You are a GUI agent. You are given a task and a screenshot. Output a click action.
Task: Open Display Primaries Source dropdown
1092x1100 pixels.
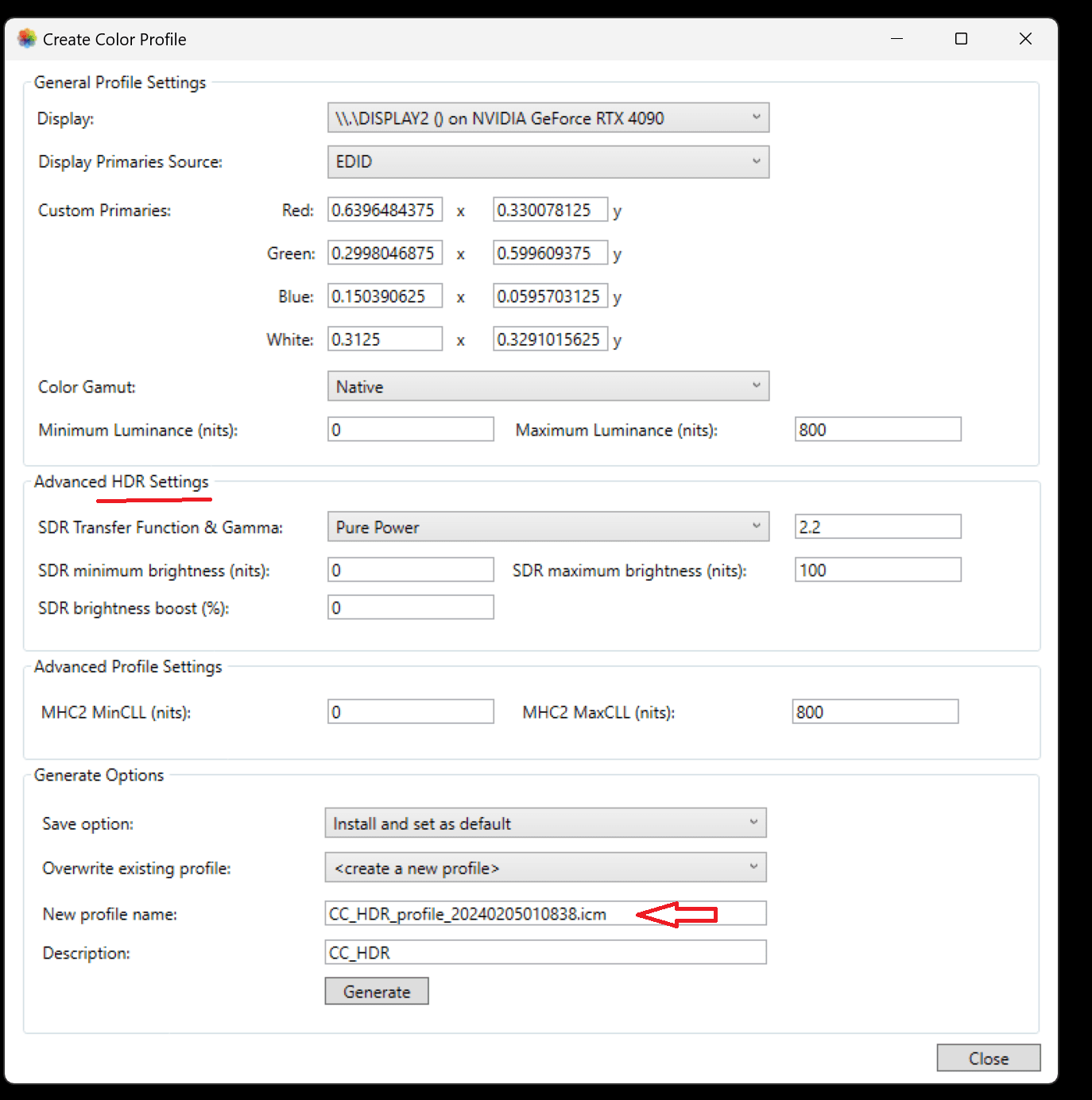pos(548,161)
